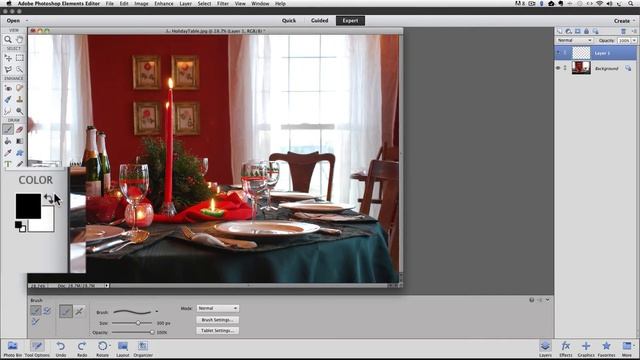
Task: Select the Type tool
Action: (x=8, y=164)
